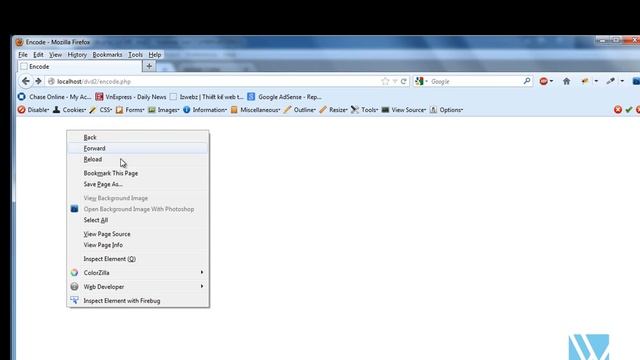Expand the Web Developer submenu
Viewport: 640px width, 360px height.
(x=138, y=287)
